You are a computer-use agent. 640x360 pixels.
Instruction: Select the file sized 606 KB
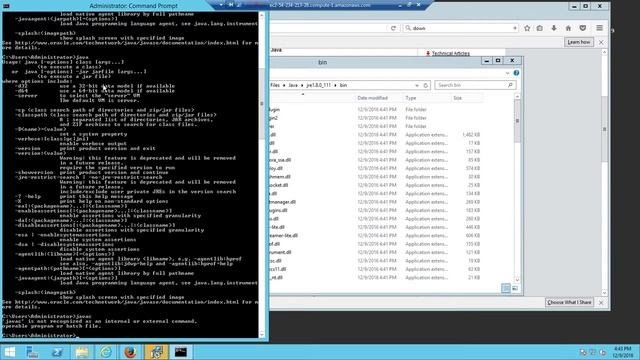(376, 236)
